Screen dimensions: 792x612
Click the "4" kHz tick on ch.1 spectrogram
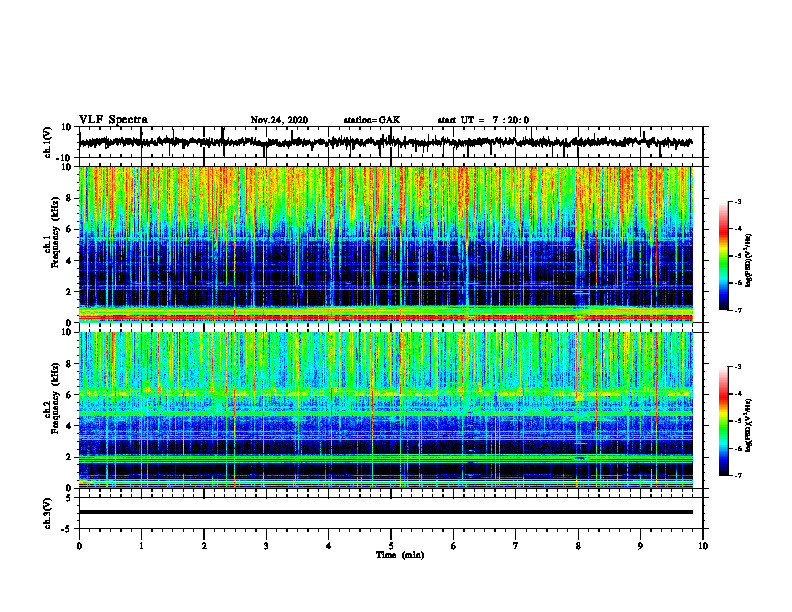tap(70, 261)
